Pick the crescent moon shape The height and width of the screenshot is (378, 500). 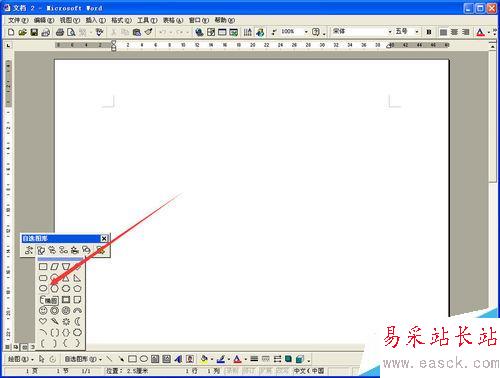(77, 322)
